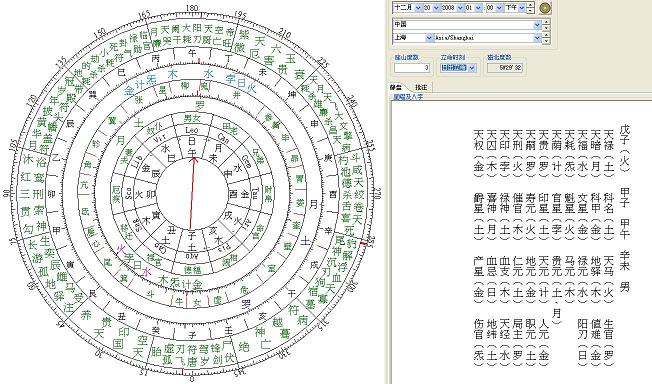Switch to the 批注 tab
This screenshot has height=384, width=652.
(421, 87)
